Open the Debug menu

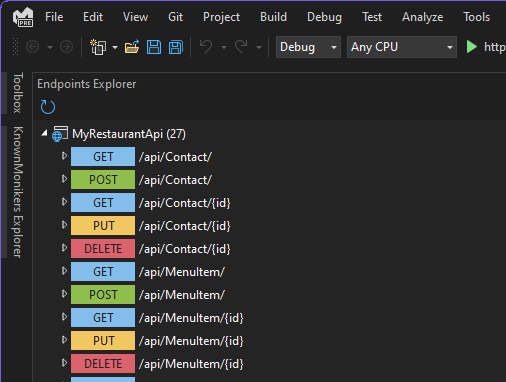pos(324,17)
